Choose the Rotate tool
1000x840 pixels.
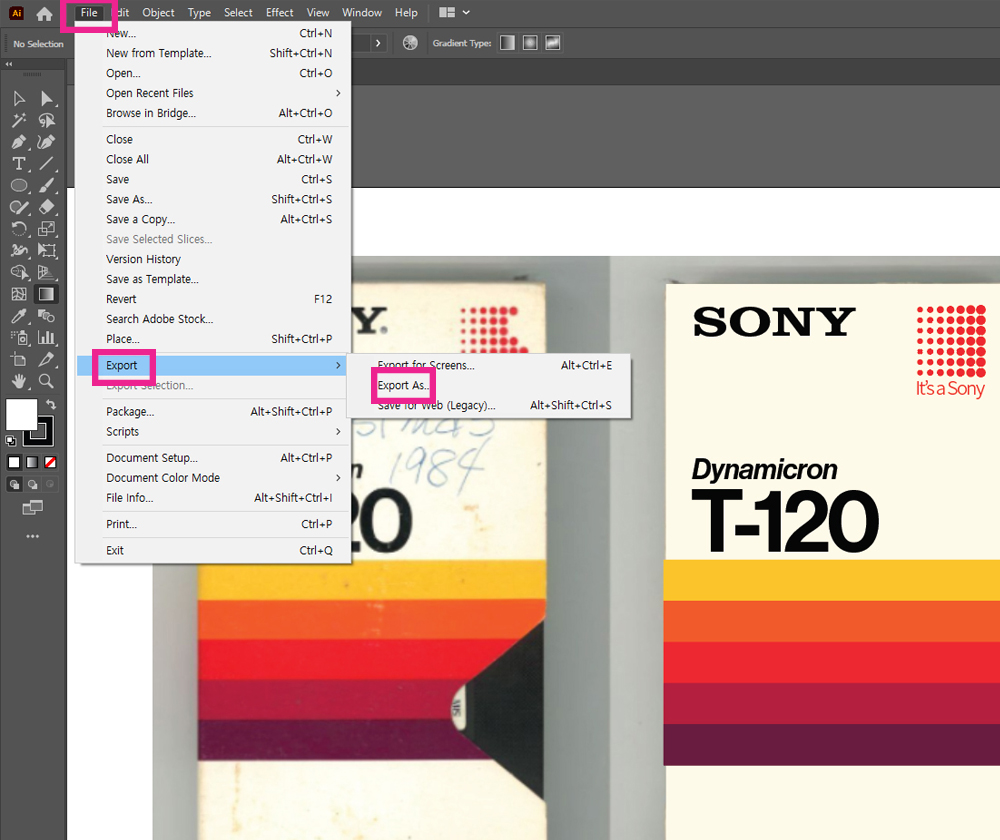pyautogui.click(x=19, y=228)
